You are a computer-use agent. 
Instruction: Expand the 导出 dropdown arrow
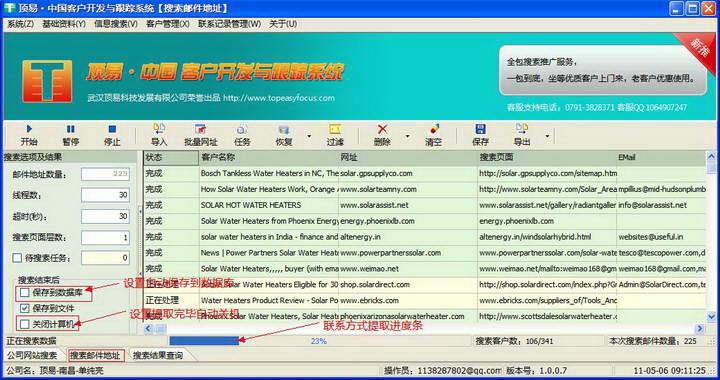547,136
